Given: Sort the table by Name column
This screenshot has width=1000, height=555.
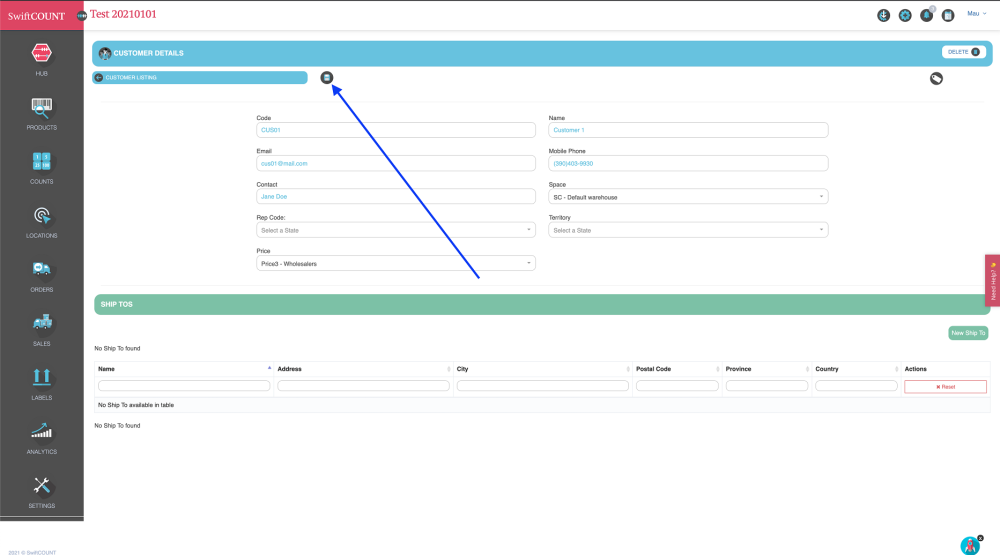Looking at the screenshot, I should click(184, 369).
